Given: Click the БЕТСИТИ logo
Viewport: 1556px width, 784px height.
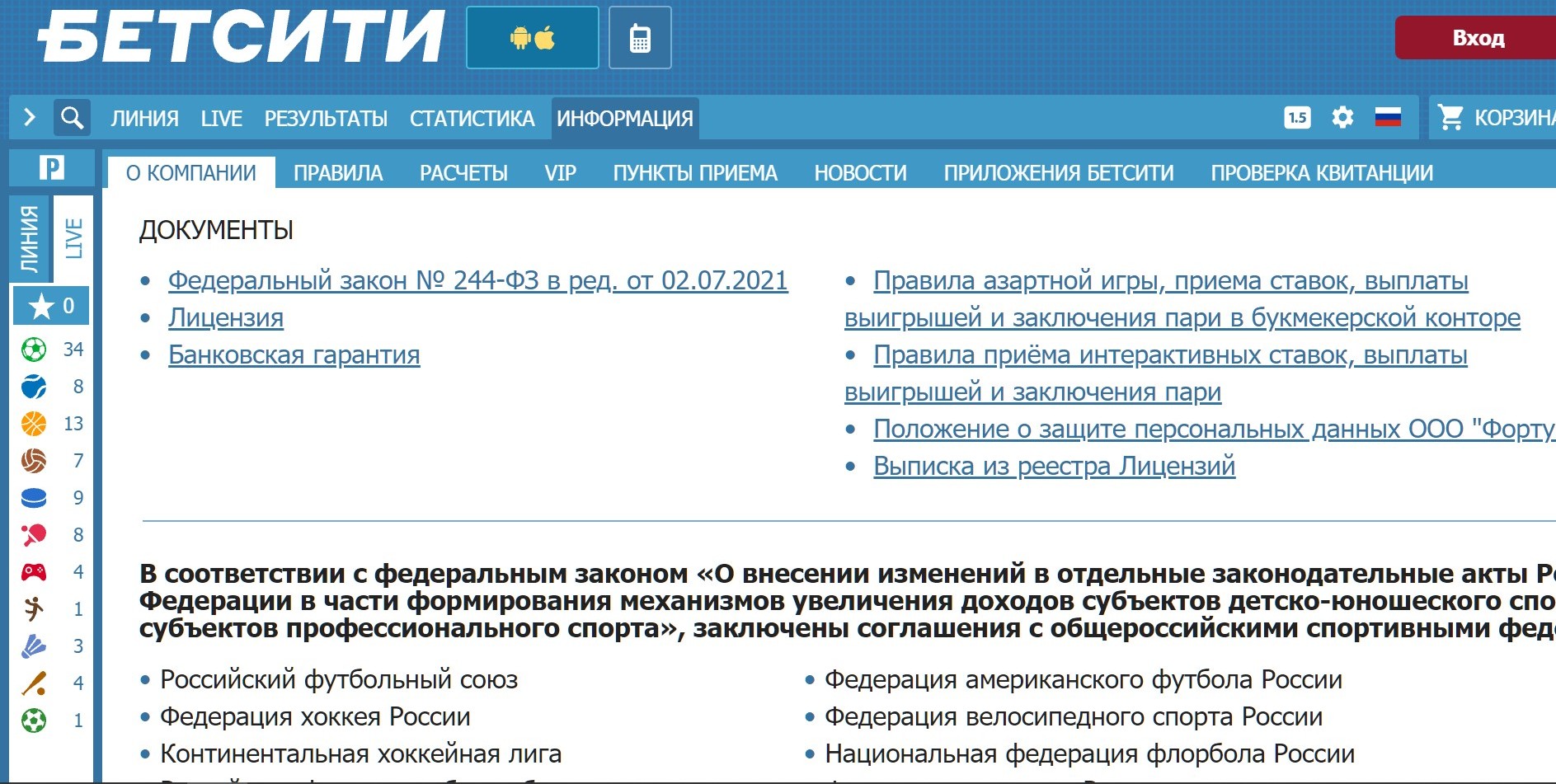Looking at the screenshot, I should point(241,37).
